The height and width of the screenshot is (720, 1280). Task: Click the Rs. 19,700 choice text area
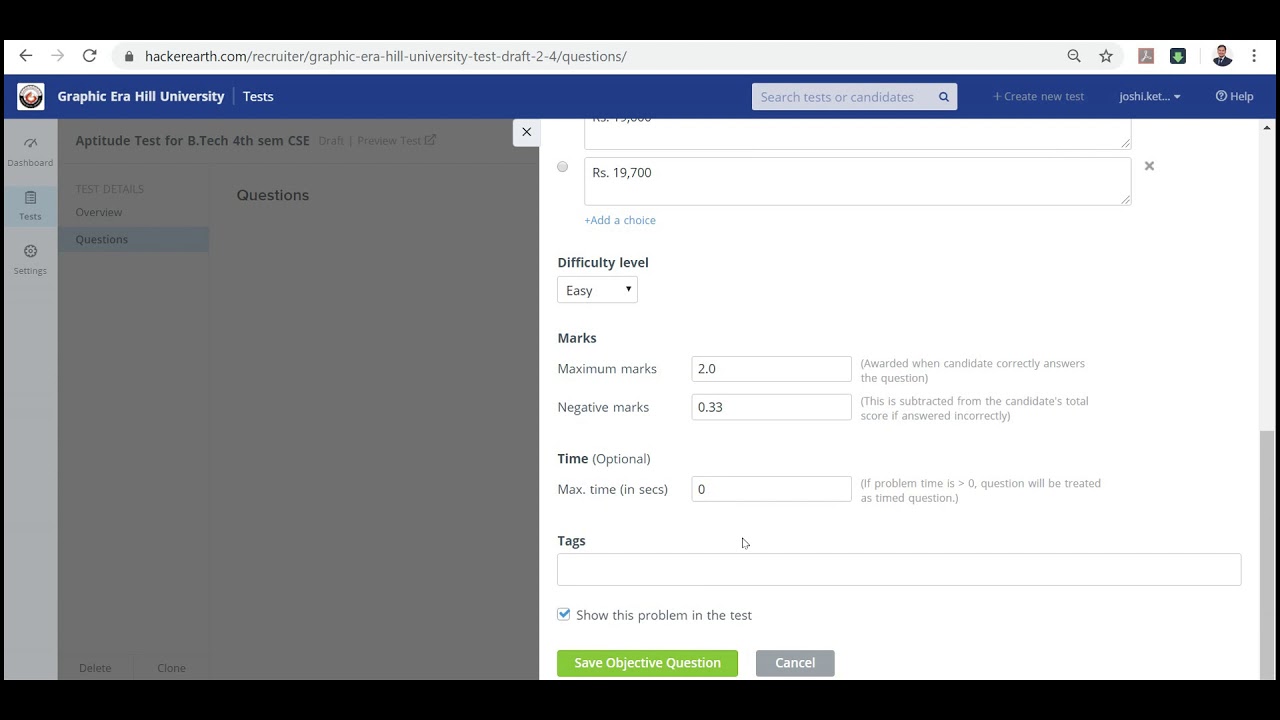pyautogui.click(x=857, y=181)
